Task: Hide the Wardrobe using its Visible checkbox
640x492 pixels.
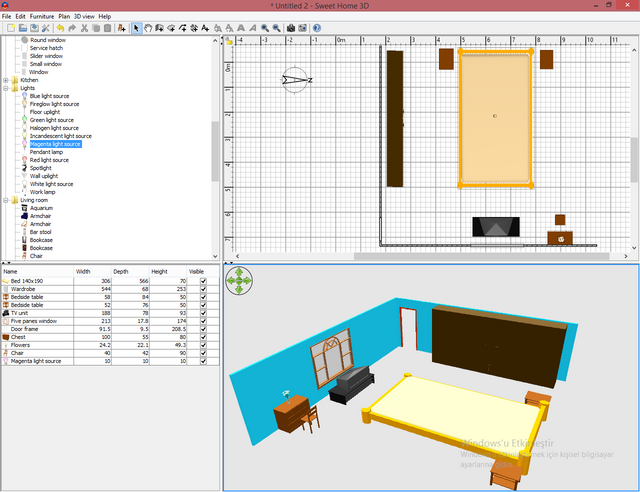Action: [203, 290]
